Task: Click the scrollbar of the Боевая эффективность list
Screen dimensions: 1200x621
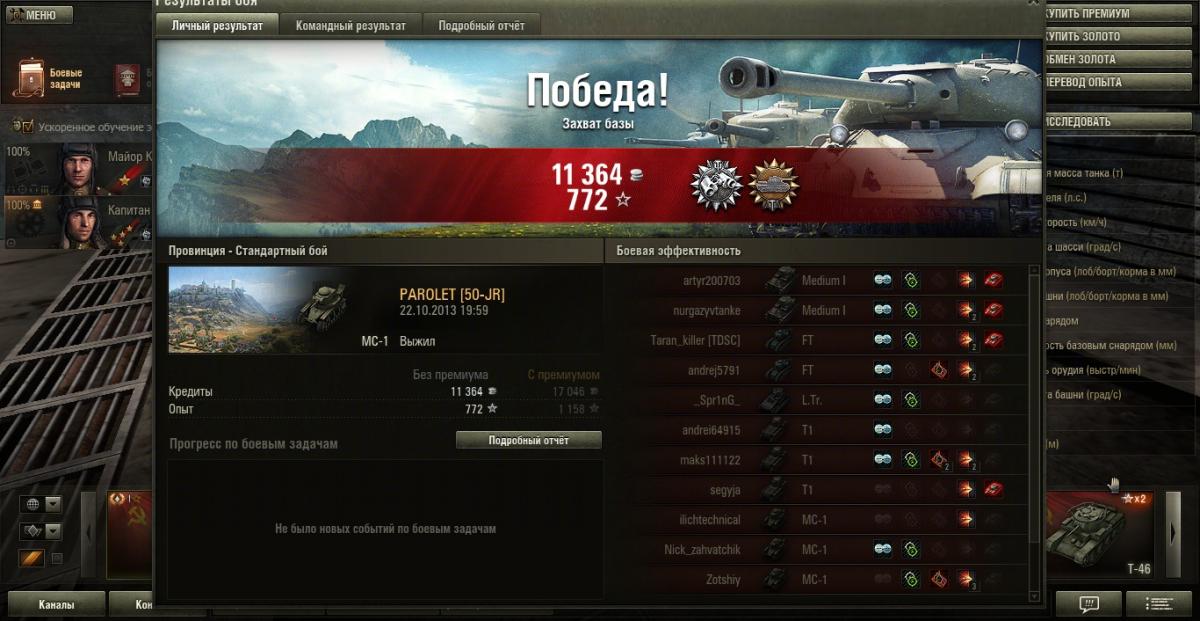Action: 1035,430
